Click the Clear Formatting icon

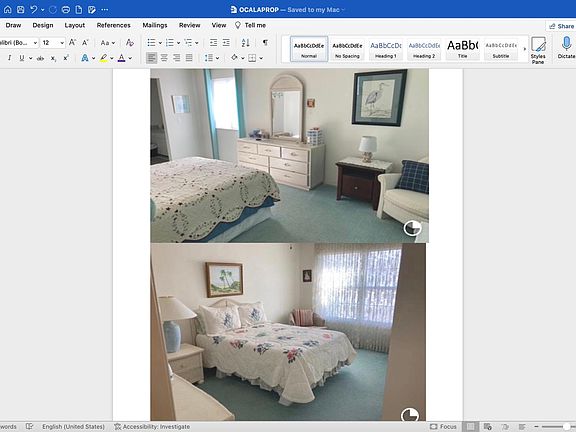pyautogui.click(x=129, y=43)
